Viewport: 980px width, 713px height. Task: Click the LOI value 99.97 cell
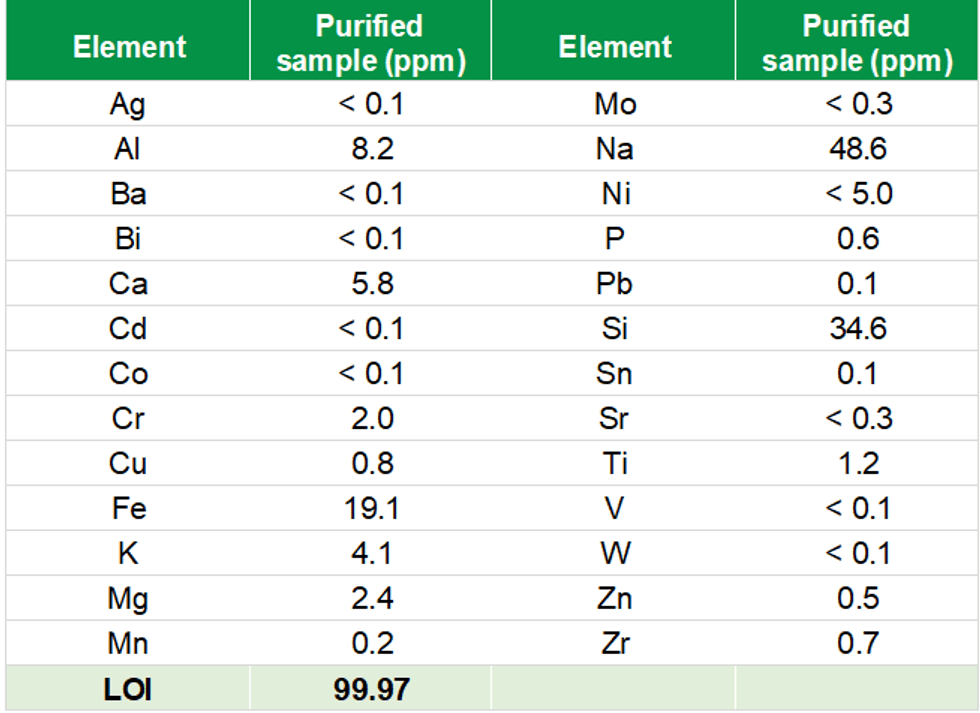(x=371, y=688)
